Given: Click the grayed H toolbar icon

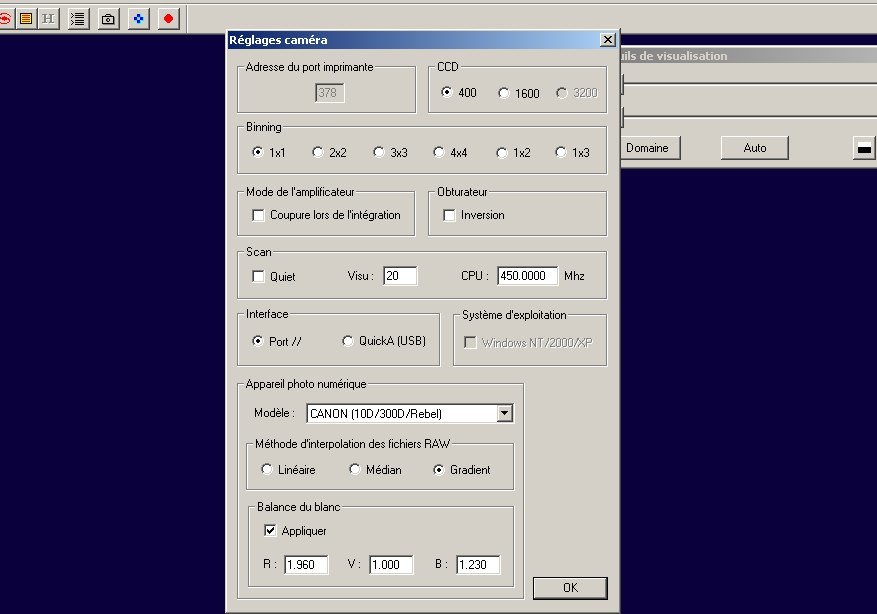Looking at the screenshot, I should 49,19.
